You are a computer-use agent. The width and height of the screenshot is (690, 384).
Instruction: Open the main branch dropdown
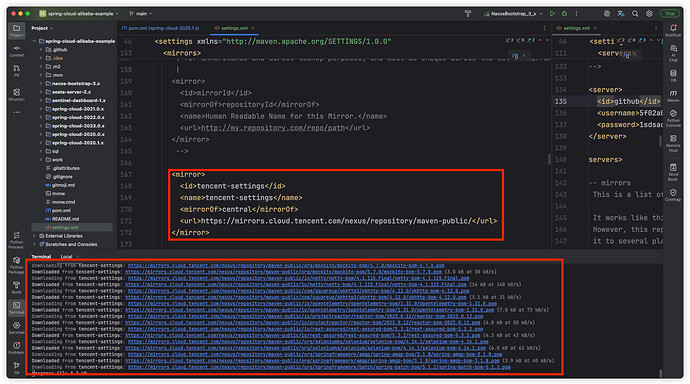pyautogui.click(x=141, y=14)
